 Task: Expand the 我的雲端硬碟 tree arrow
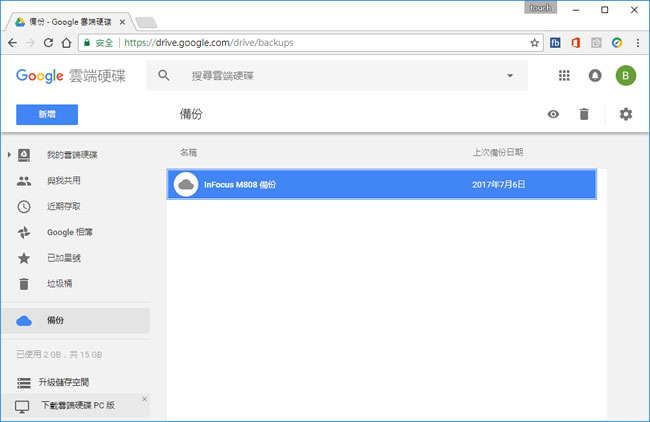tap(9, 155)
